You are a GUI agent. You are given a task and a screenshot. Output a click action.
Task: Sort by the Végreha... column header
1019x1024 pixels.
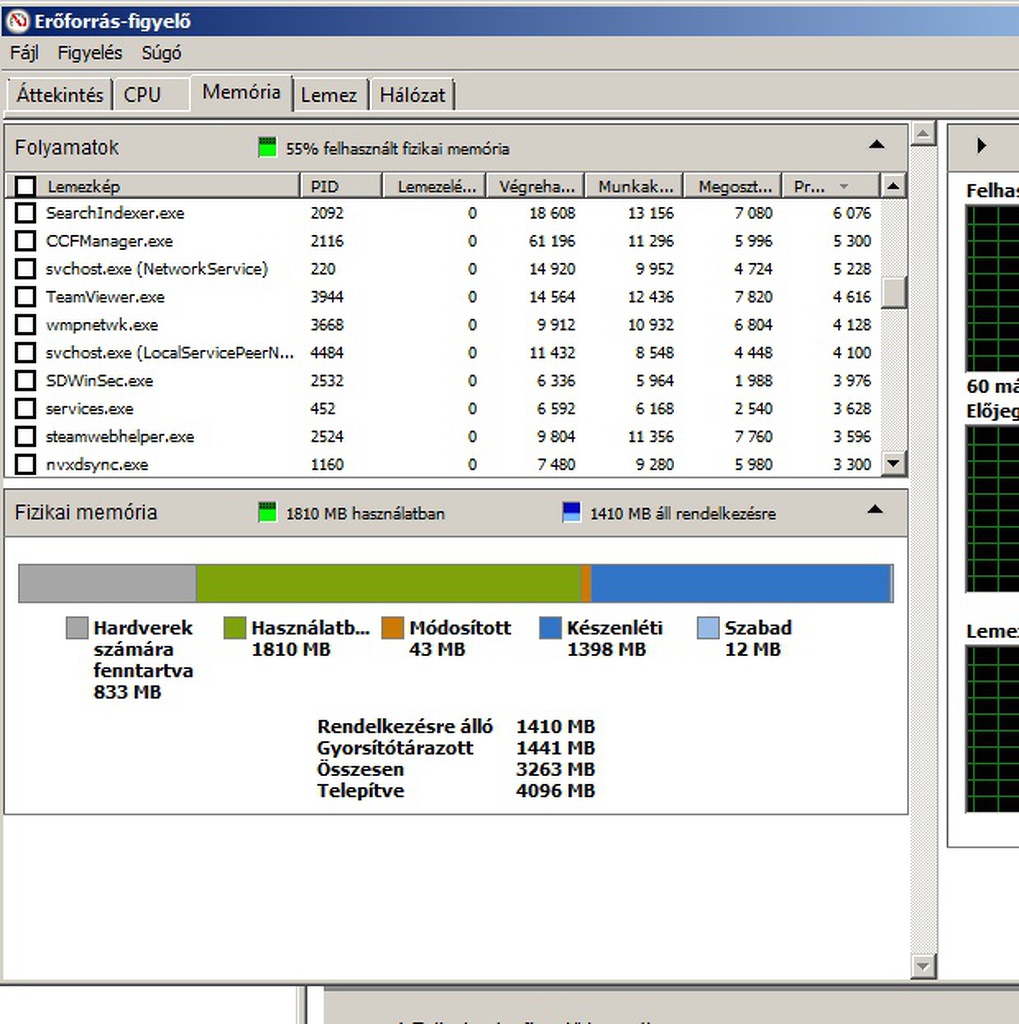click(536, 186)
